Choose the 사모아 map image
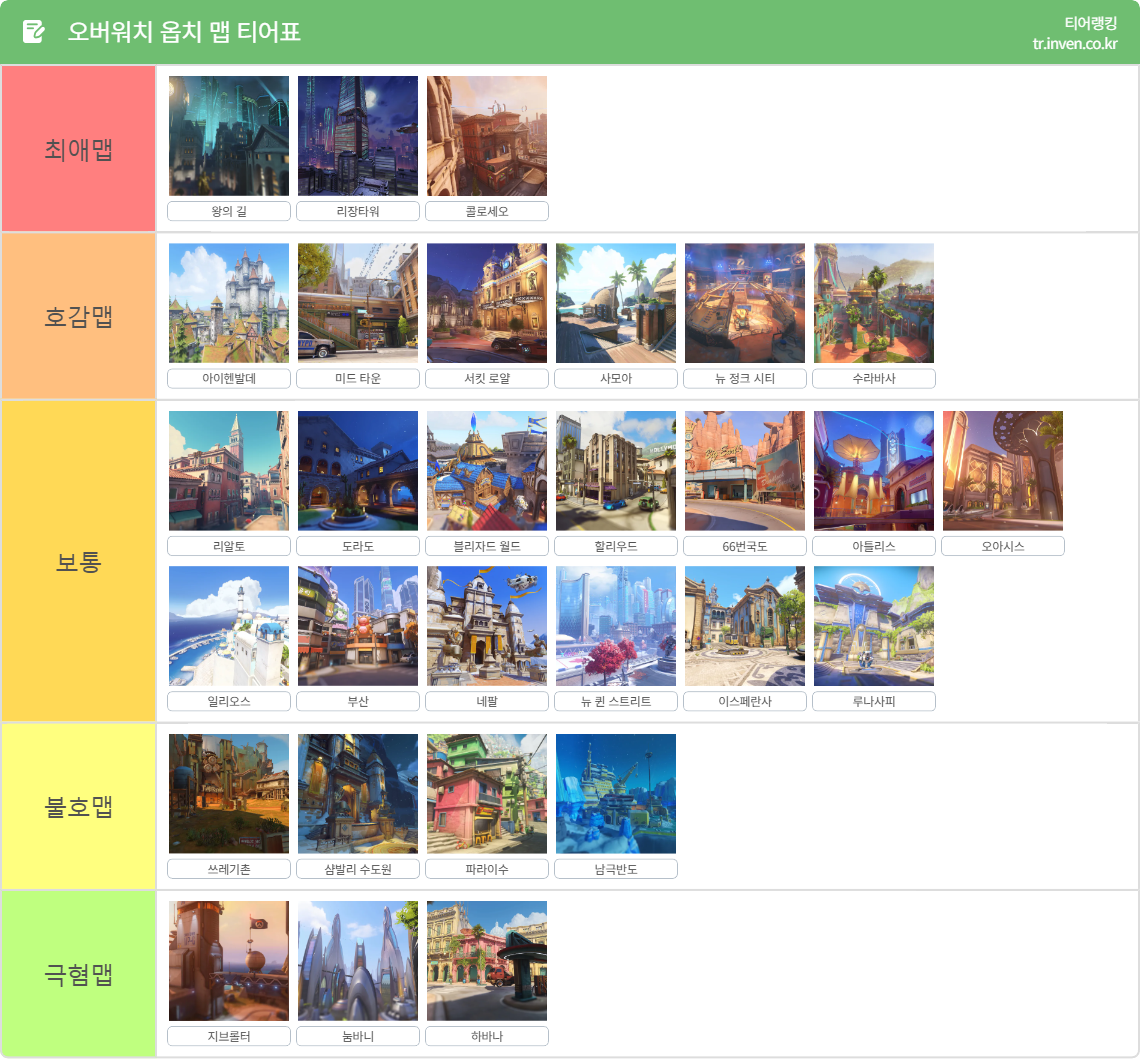The width and height of the screenshot is (1140, 1059). coord(616,303)
